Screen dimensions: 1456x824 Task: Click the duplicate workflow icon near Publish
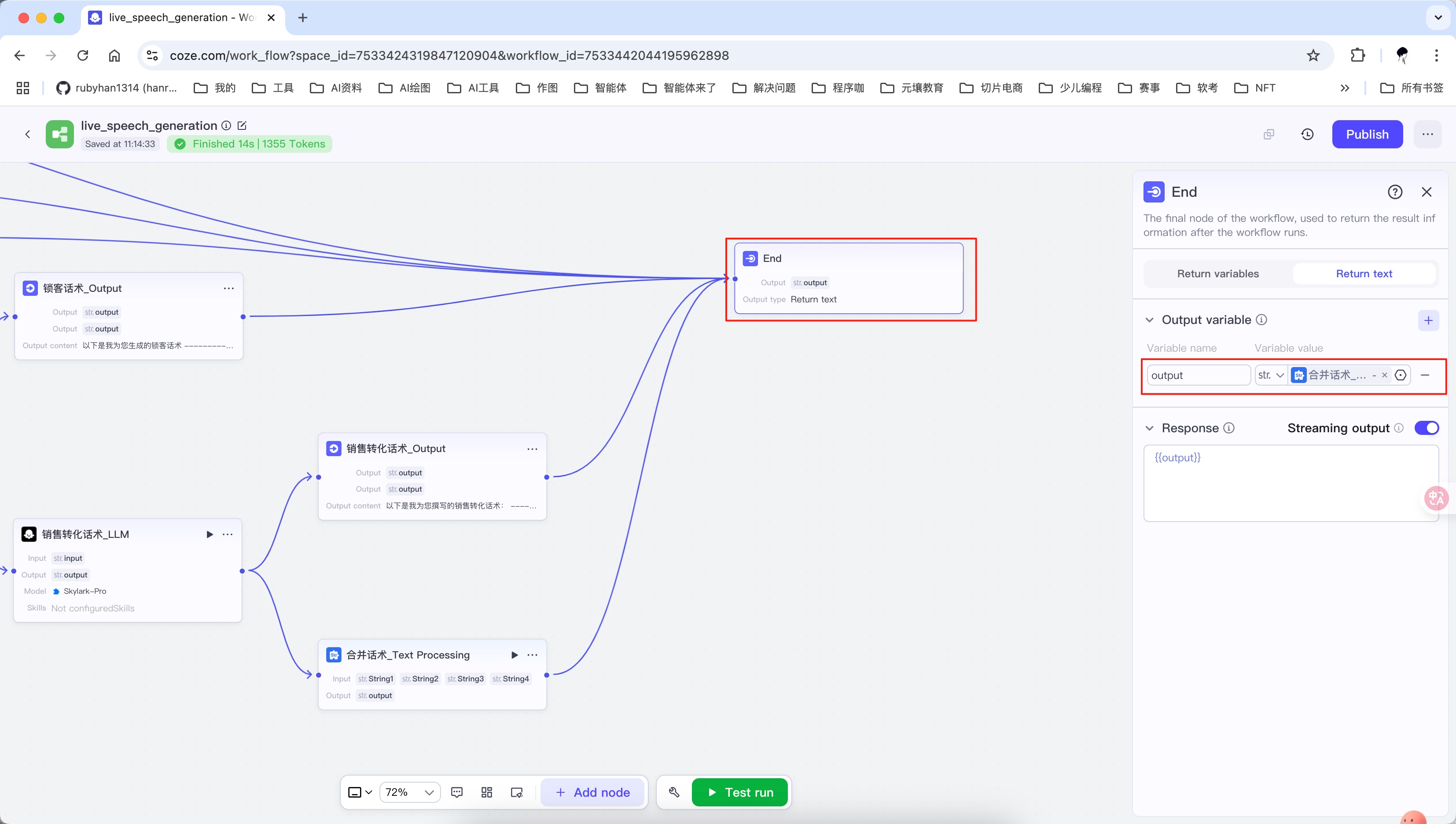coord(1268,134)
